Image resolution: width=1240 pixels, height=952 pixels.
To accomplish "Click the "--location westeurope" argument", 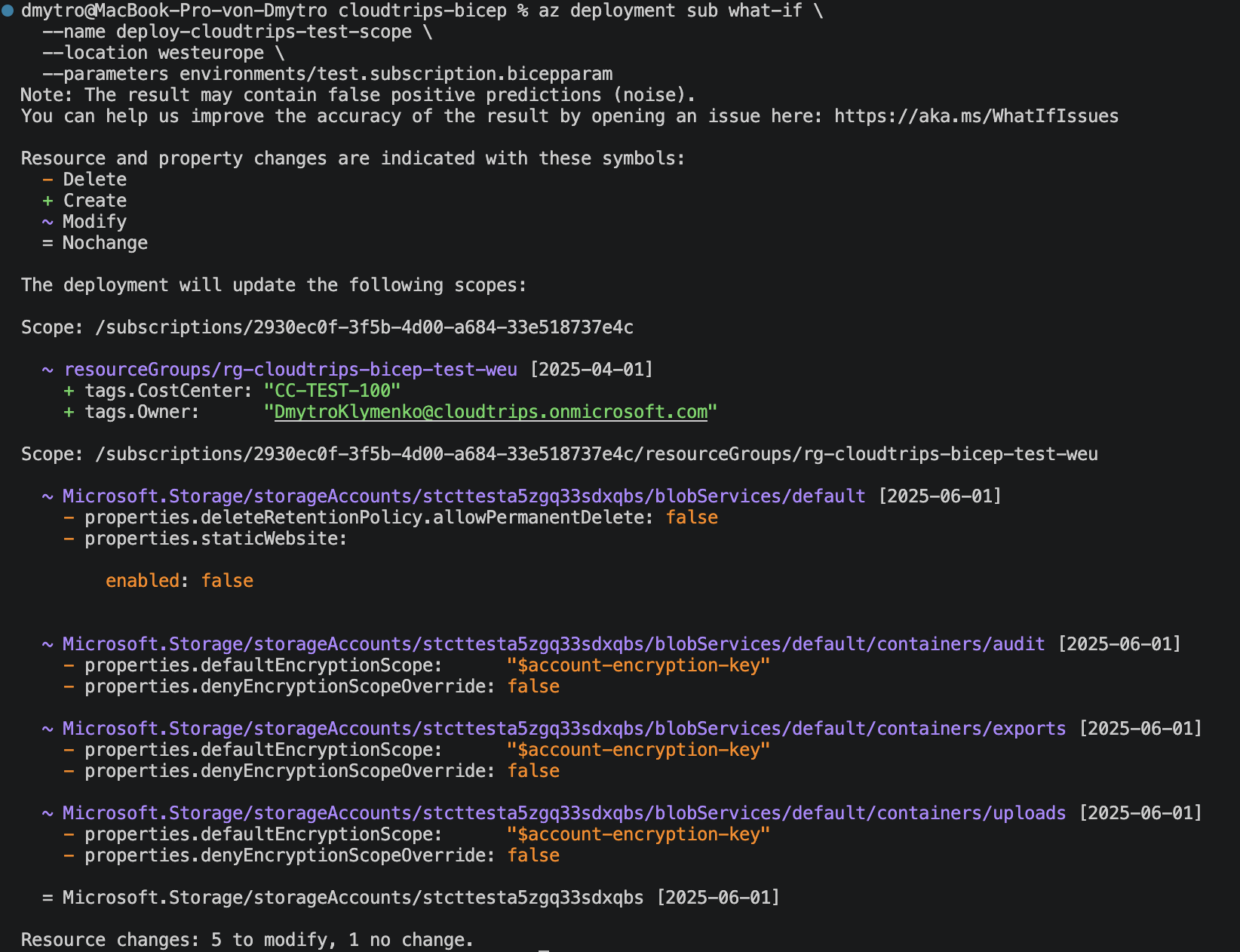I will pos(153,53).
